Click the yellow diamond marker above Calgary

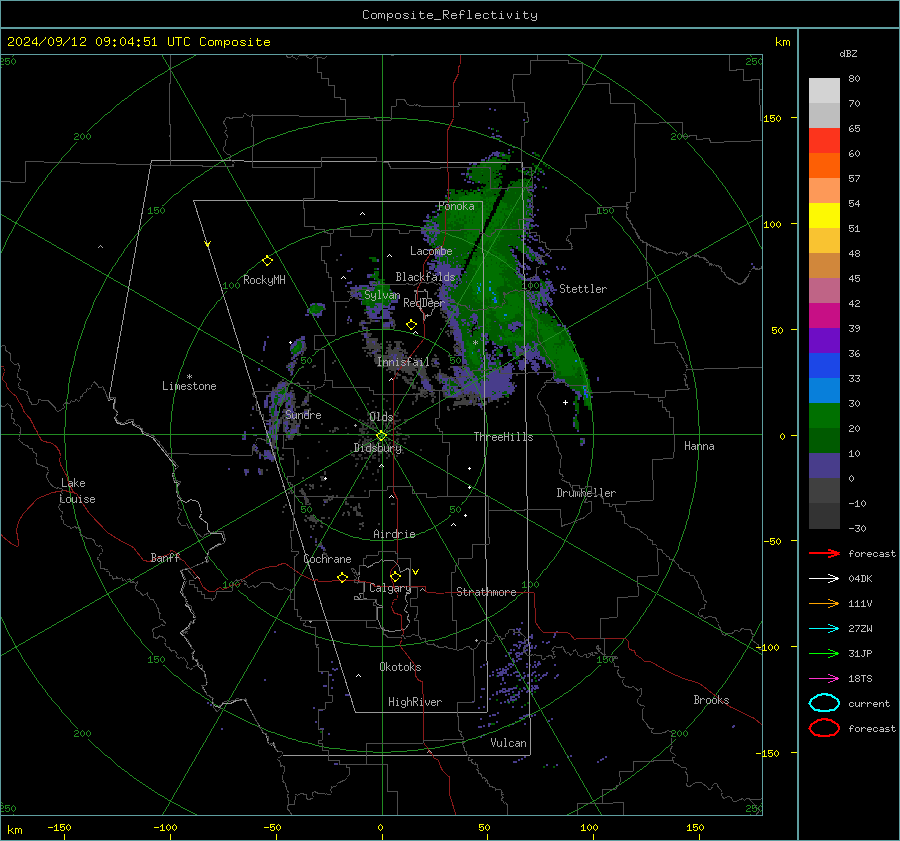395,576
